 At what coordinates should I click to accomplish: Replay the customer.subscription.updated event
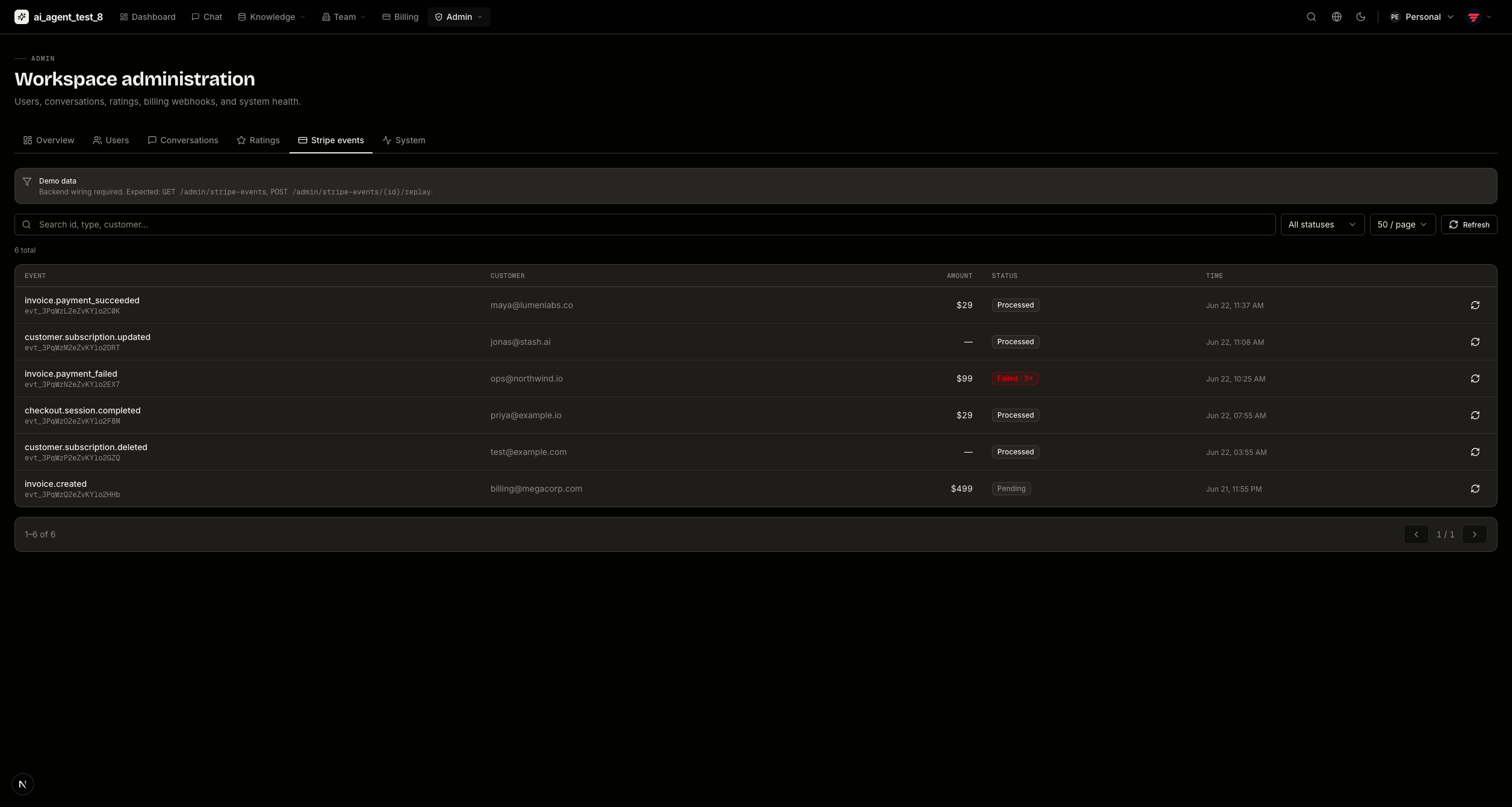tap(1475, 342)
